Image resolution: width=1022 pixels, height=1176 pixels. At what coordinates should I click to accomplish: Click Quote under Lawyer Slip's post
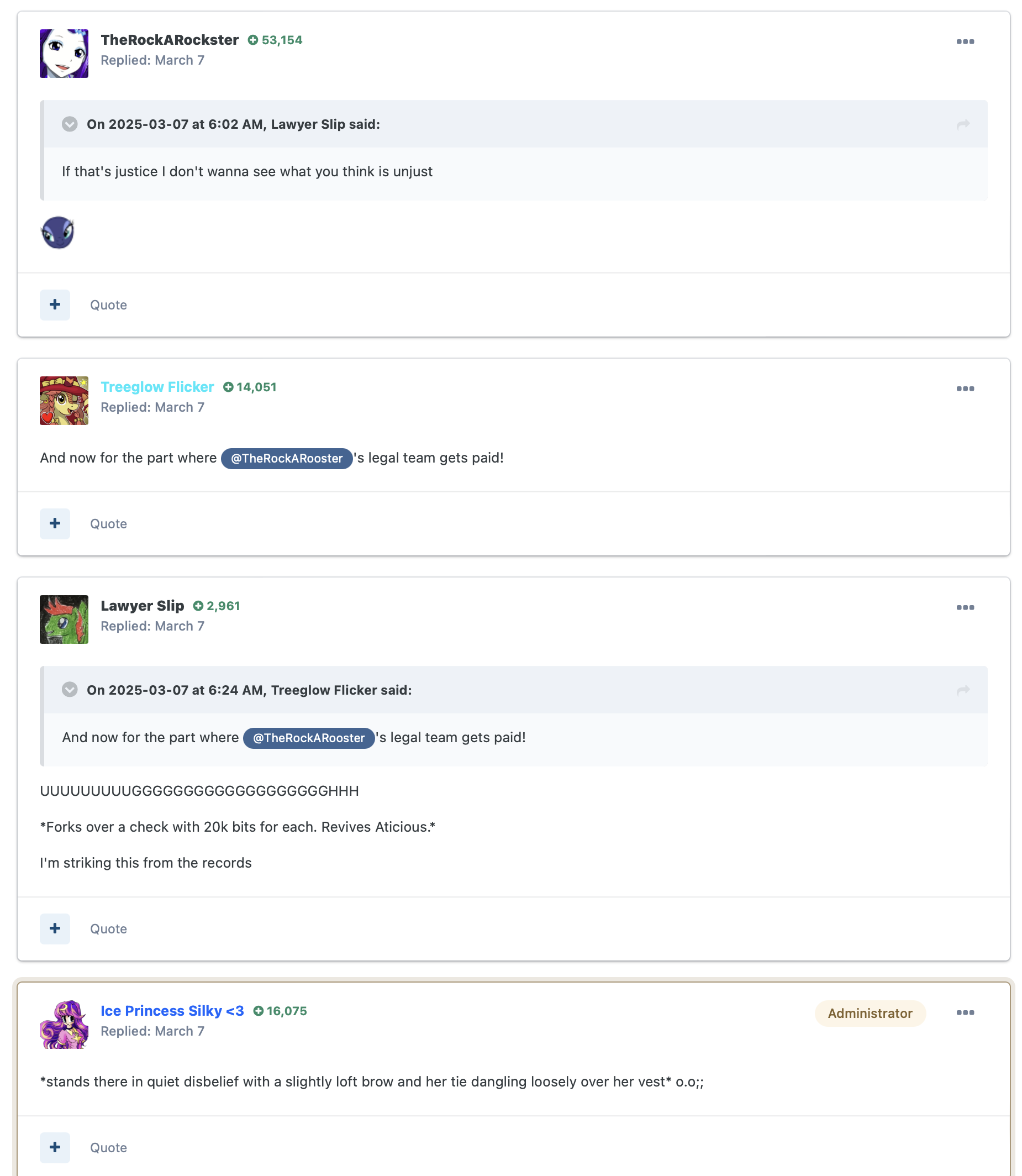(108, 928)
